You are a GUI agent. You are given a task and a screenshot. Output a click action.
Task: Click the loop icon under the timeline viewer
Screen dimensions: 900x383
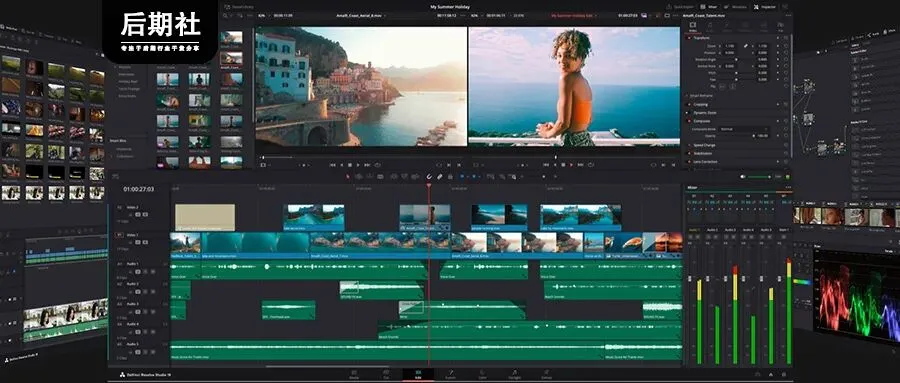(591, 165)
